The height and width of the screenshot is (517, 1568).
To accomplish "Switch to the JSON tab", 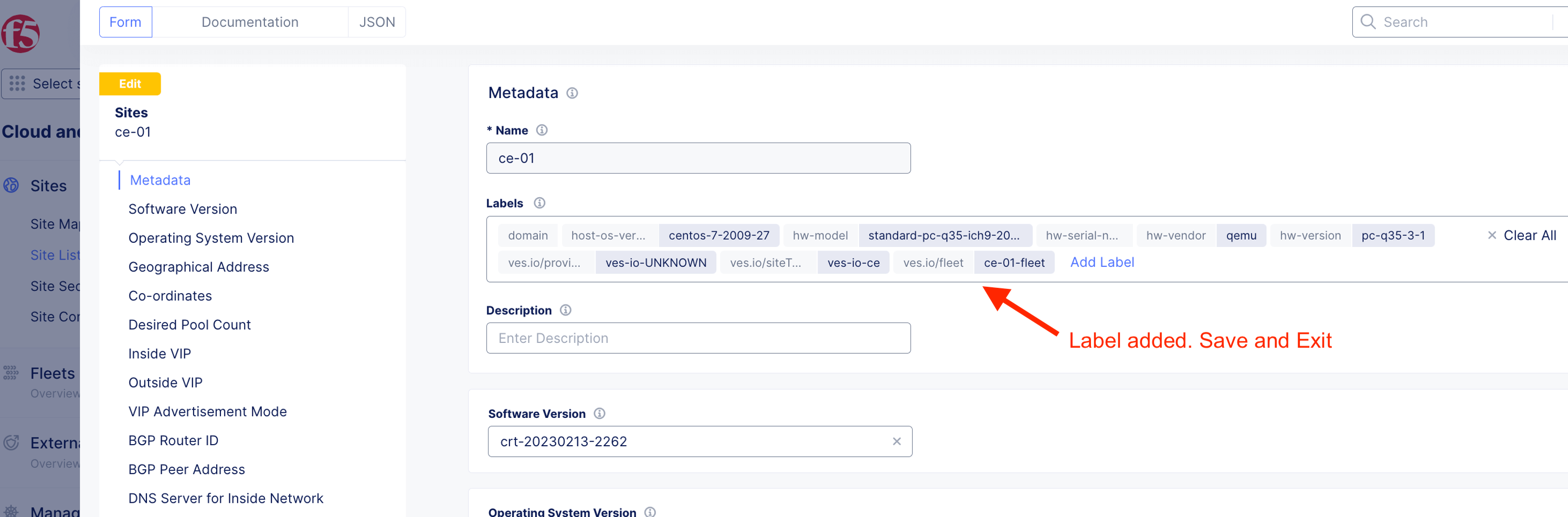I will pos(376,22).
